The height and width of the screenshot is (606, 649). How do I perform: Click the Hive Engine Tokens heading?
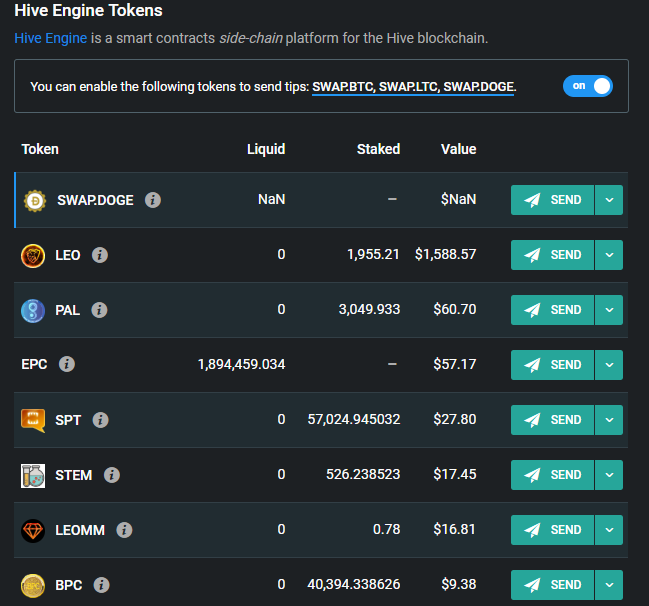[88, 11]
